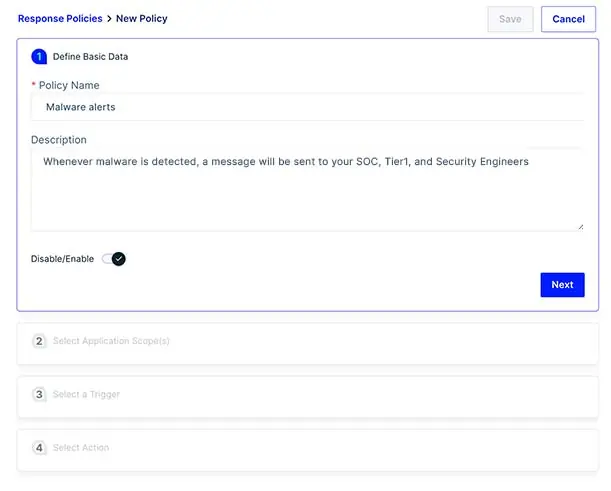Click the greyed-out Save button

(510, 19)
